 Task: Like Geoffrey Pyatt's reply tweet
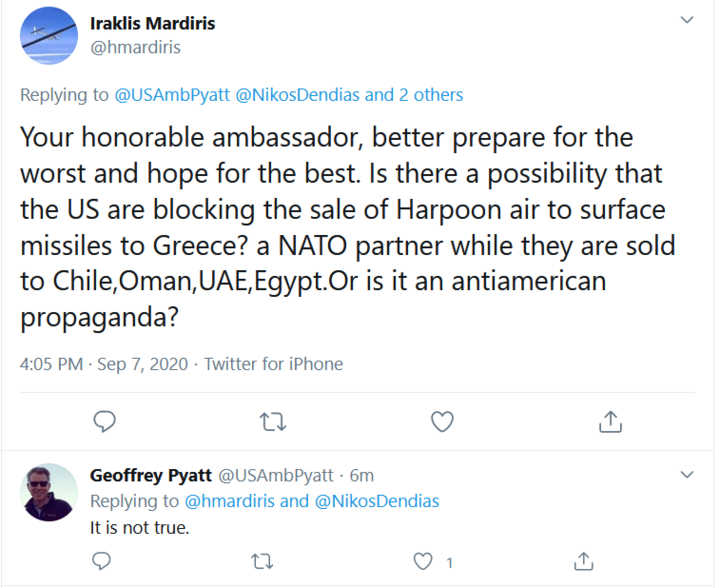click(425, 561)
